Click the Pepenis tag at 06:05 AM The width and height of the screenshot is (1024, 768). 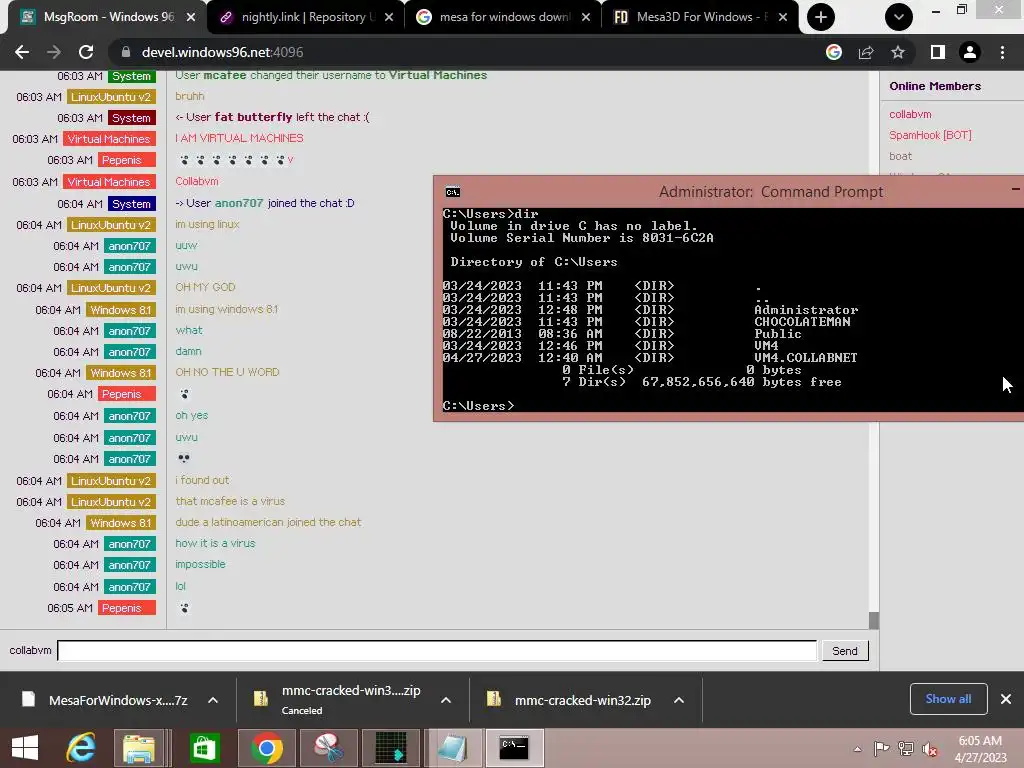127,608
